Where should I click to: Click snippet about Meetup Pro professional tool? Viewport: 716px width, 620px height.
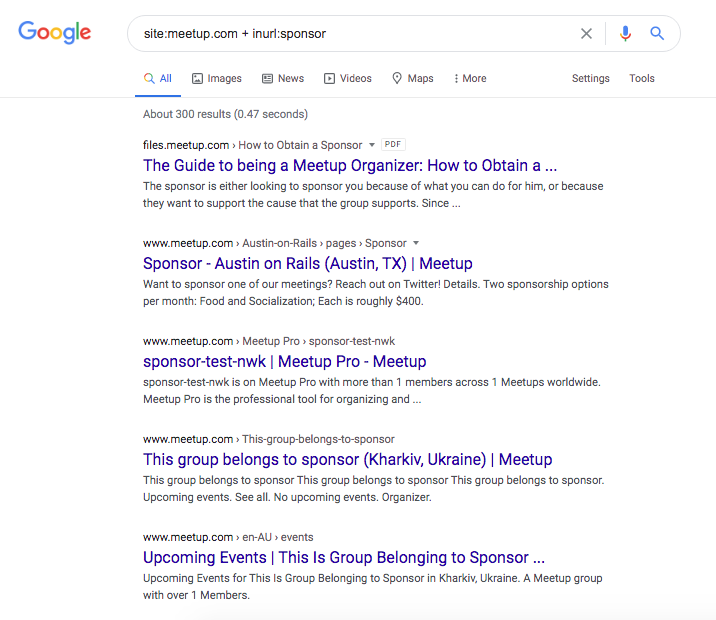(x=372, y=390)
